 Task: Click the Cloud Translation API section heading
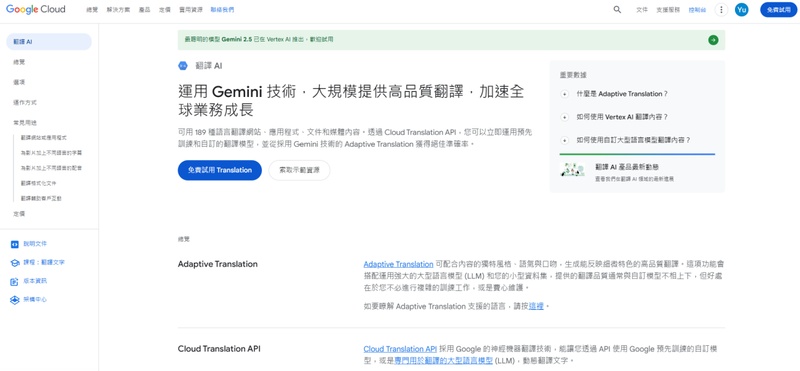[219, 349]
